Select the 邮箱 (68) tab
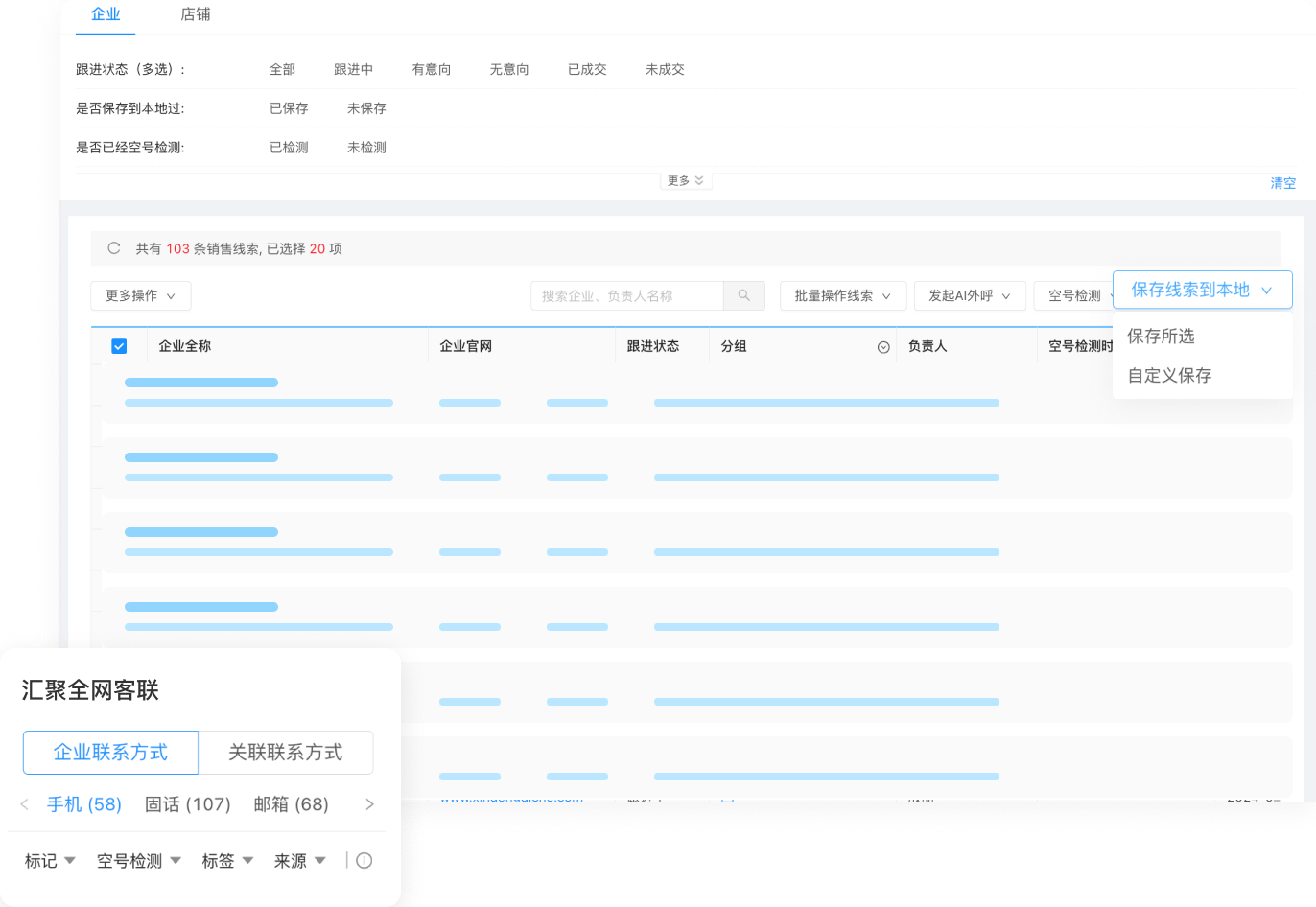Viewport: 1316px width, 907px height. coord(292,804)
